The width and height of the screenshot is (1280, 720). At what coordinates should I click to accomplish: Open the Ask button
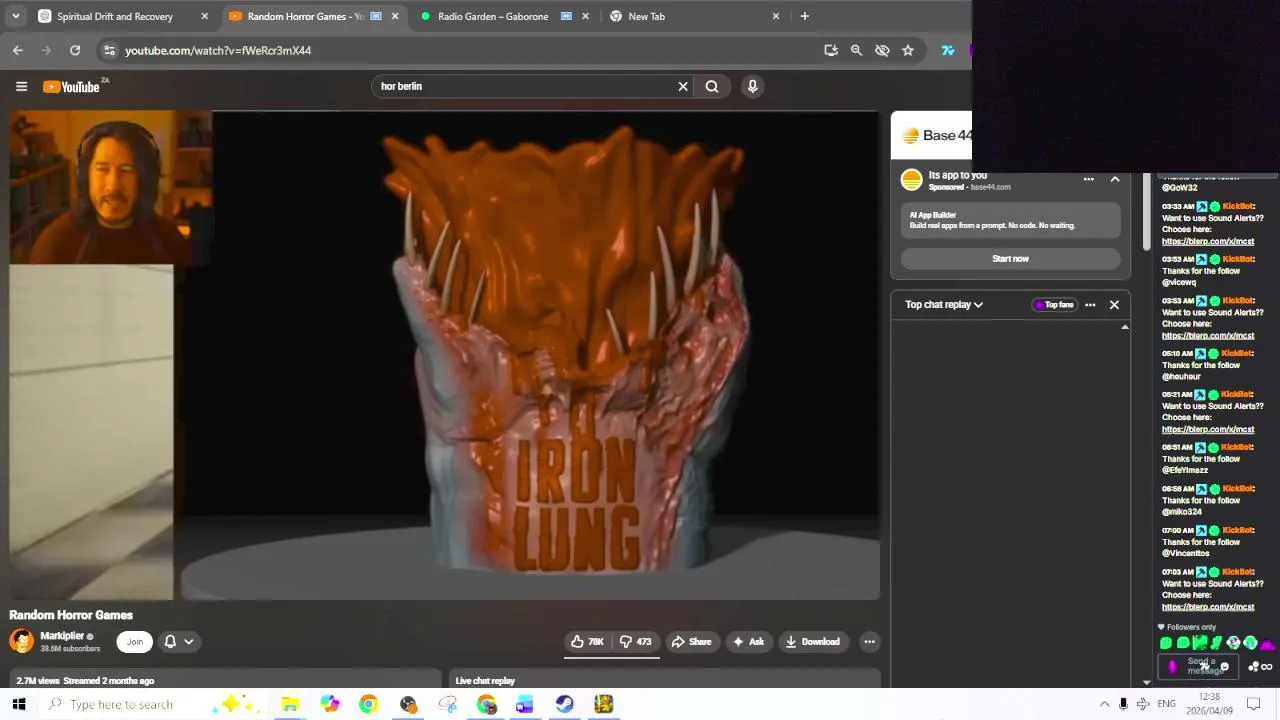tap(748, 642)
